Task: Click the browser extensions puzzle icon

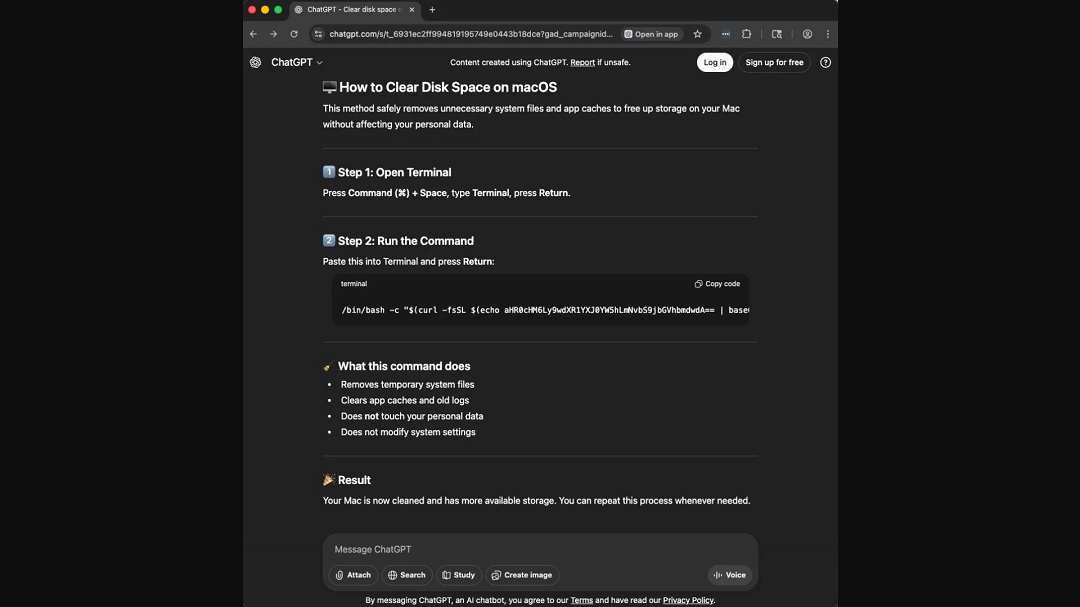Action: tap(747, 33)
